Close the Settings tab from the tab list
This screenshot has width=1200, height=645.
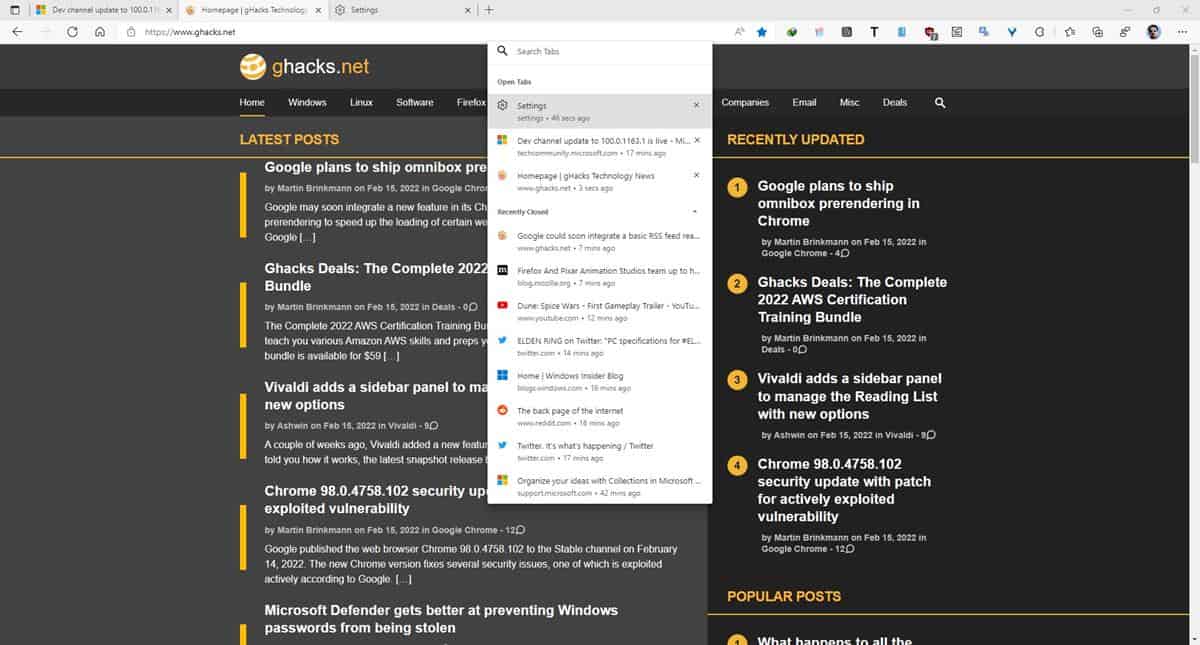click(696, 105)
